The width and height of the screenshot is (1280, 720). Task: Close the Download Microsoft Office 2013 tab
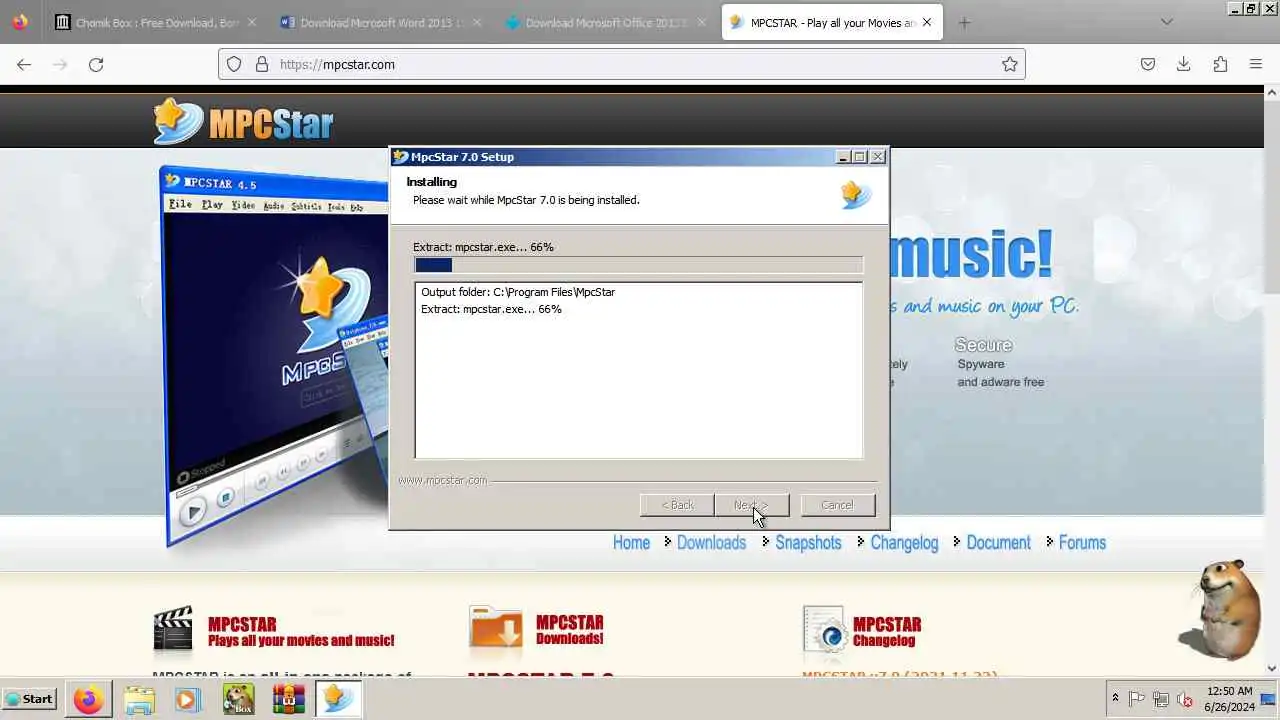701,22
